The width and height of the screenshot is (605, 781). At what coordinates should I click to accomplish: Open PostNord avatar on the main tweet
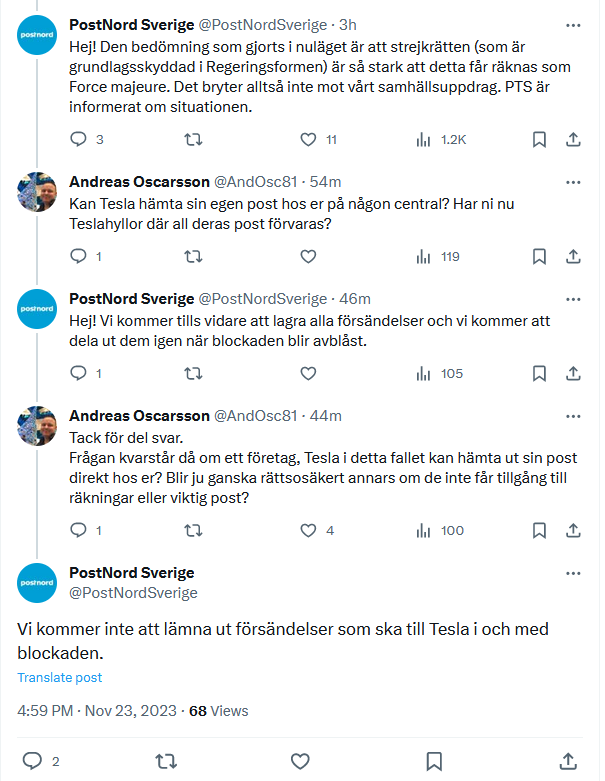[x=37, y=582]
